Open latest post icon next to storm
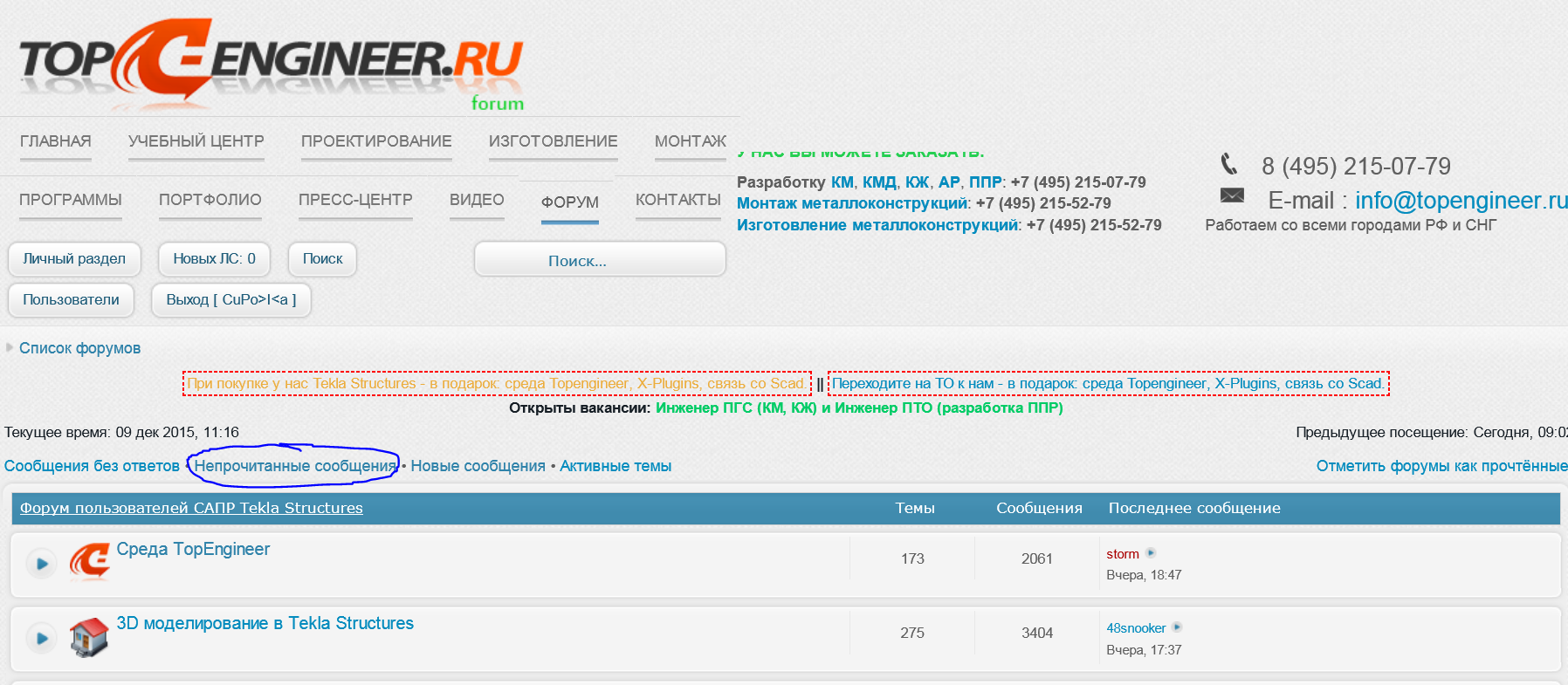This screenshot has width=1568, height=685. tap(1151, 553)
